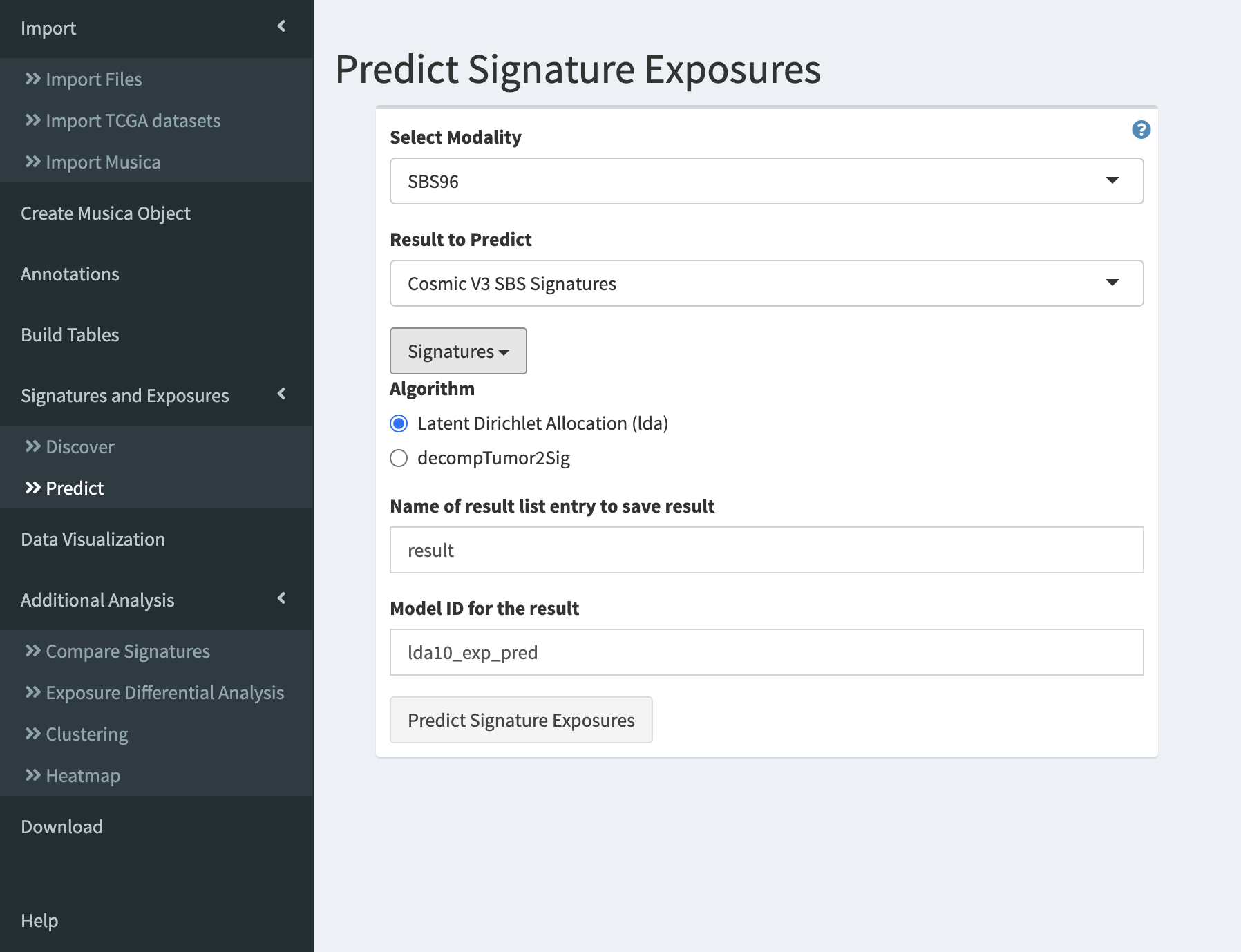Go to Create Musica Object page

106,213
